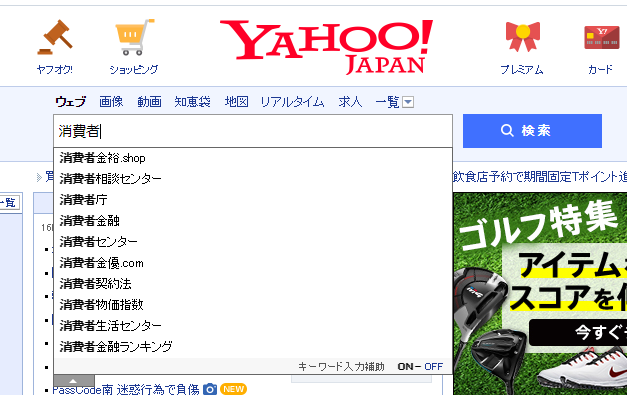Click the golf special banner ad
The image size is (627, 395).
point(540,294)
